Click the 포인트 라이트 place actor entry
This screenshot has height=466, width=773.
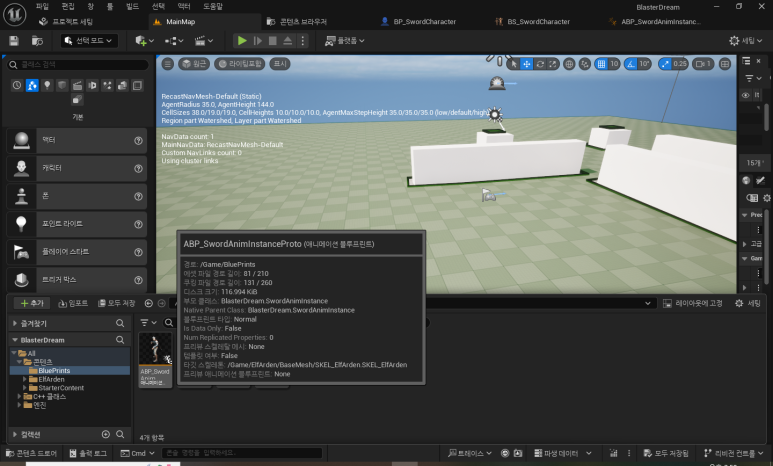(x=77, y=224)
